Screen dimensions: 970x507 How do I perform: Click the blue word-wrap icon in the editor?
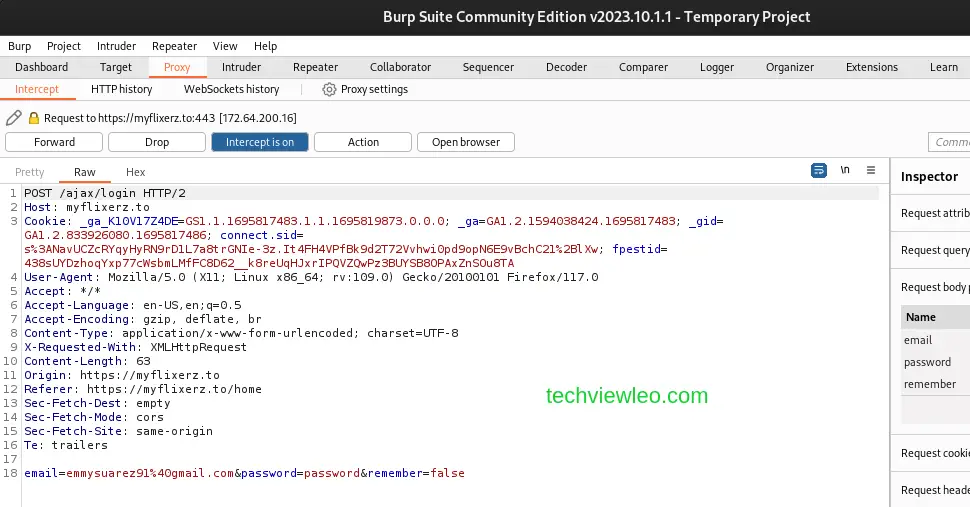point(819,170)
